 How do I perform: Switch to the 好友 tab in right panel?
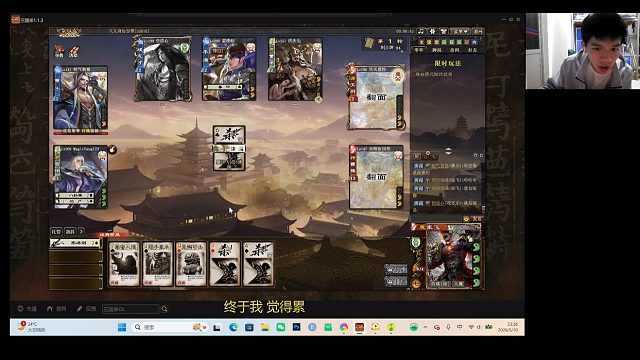point(472,50)
